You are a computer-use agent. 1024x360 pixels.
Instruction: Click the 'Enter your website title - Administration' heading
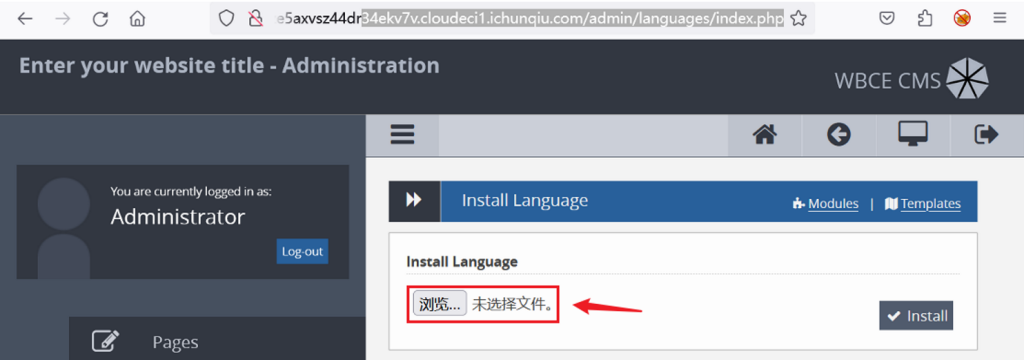229,65
